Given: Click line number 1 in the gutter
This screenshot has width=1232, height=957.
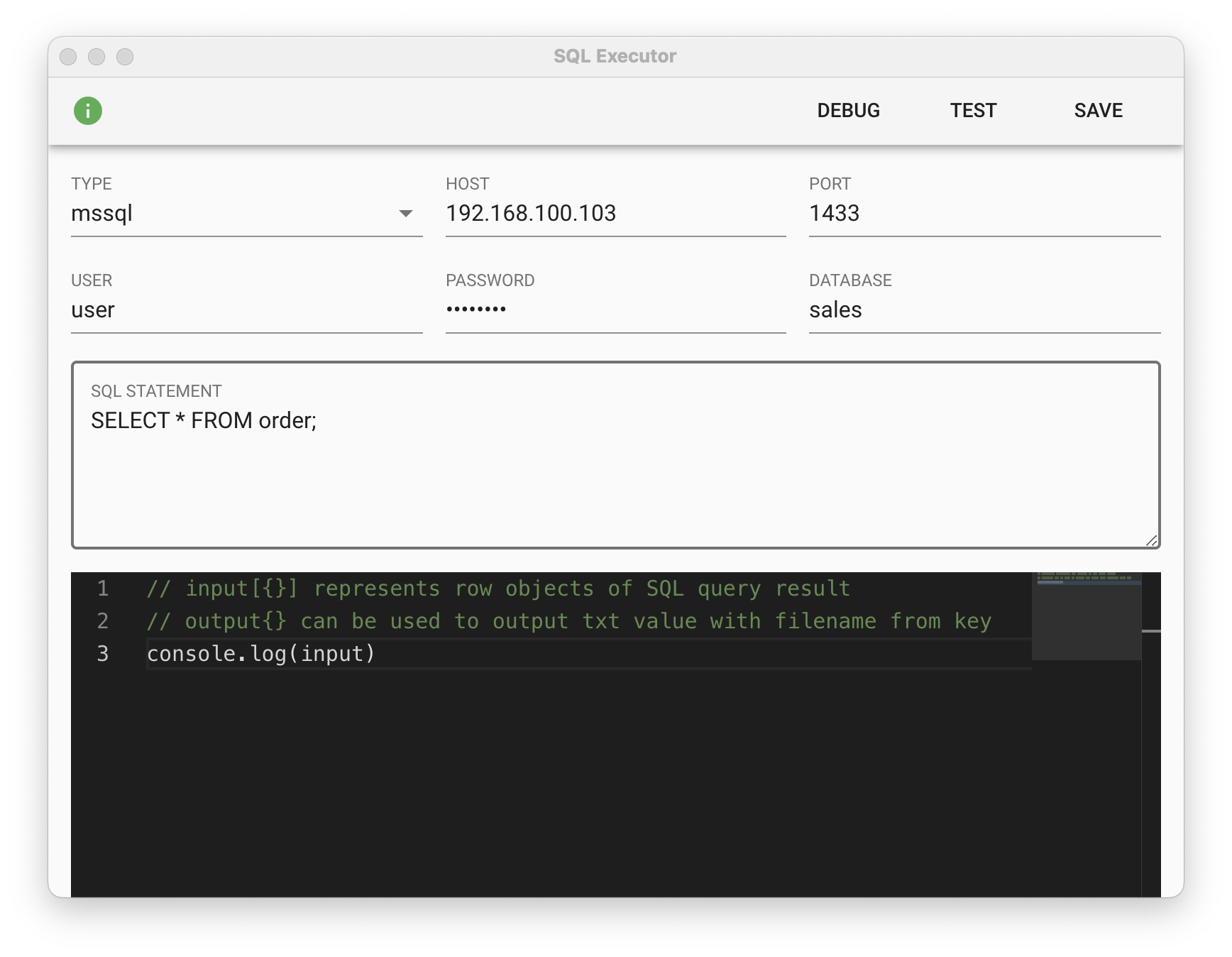Looking at the screenshot, I should [104, 589].
